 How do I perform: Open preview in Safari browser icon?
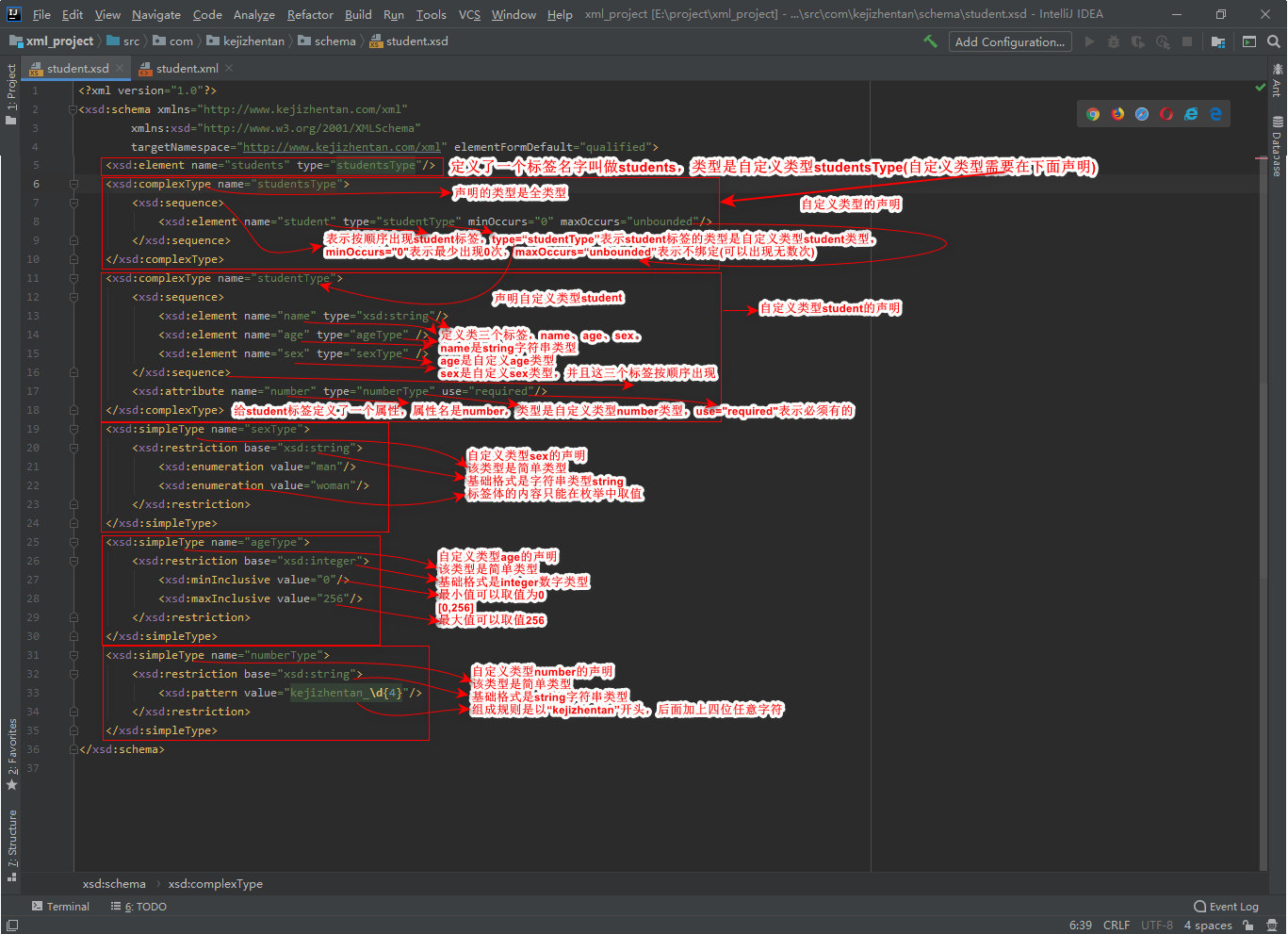pyautogui.click(x=1142, y=114)
